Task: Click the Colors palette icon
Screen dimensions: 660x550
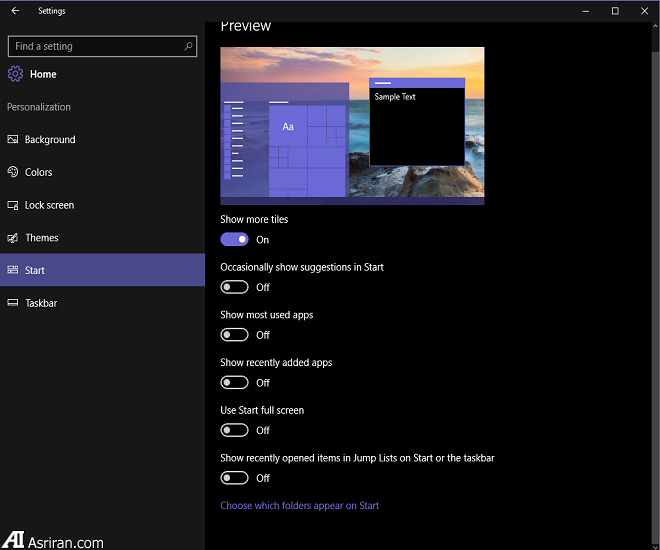Action: [13, 172]
